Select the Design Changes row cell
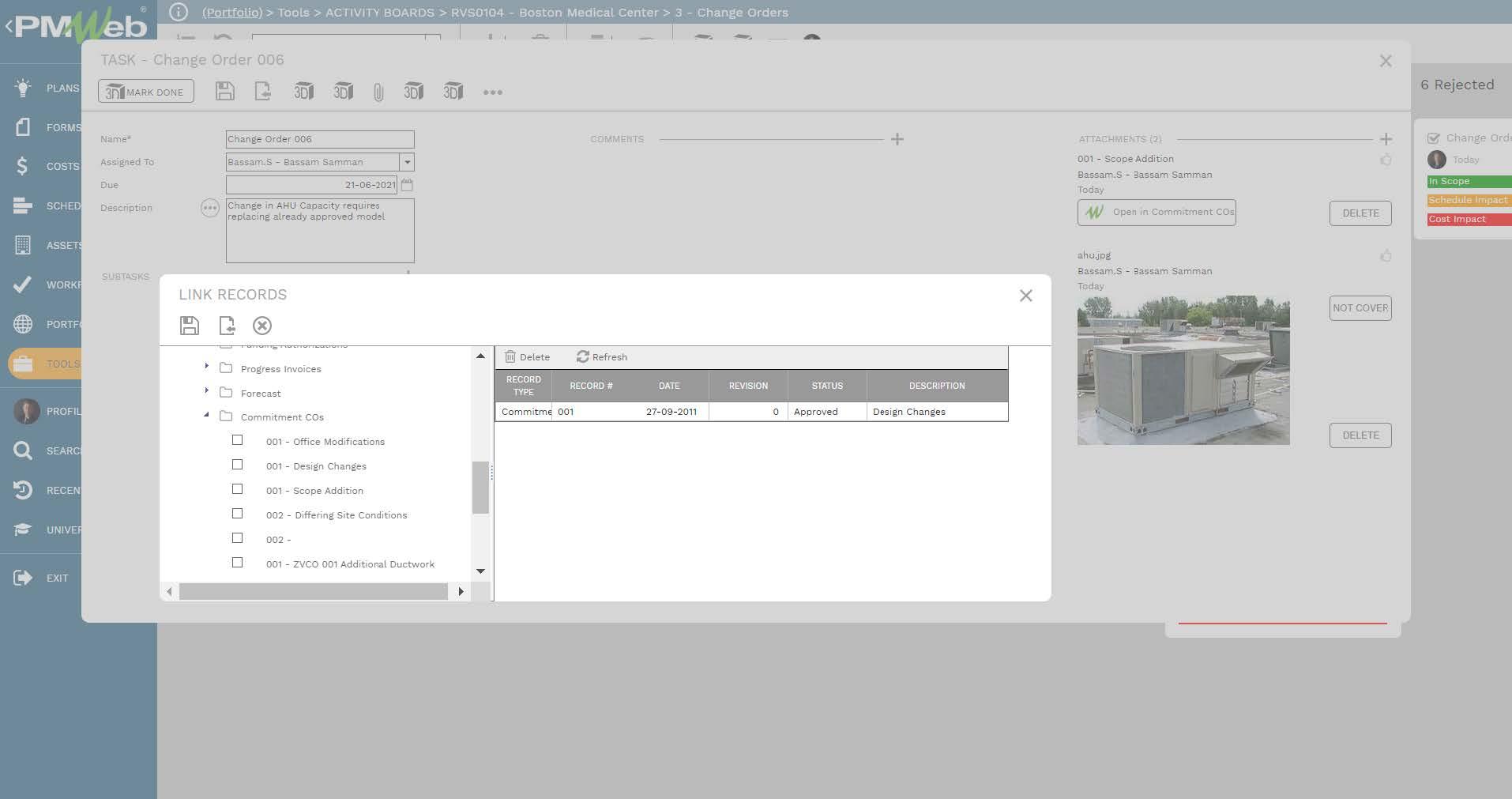The width and height of the screenshot is (1512, 799). [937, 412]
